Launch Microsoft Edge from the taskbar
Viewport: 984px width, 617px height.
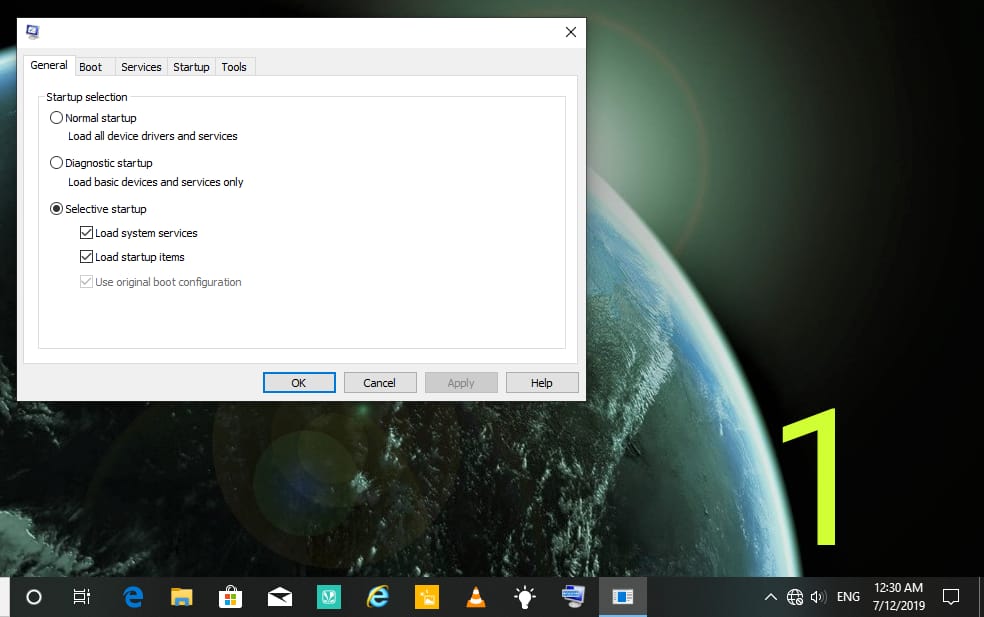132,597
